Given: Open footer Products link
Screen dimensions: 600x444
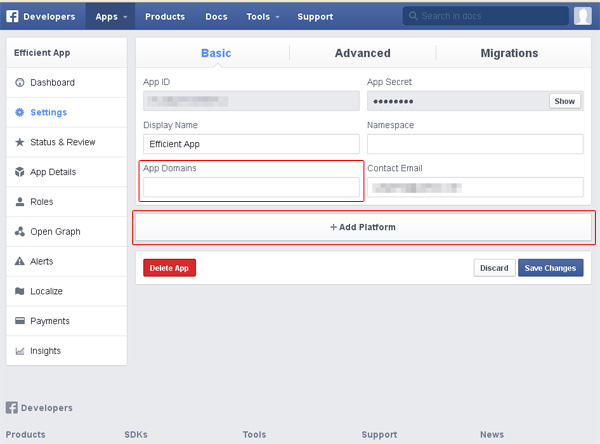Looking at the screenshot, I should tap(26, 434).
